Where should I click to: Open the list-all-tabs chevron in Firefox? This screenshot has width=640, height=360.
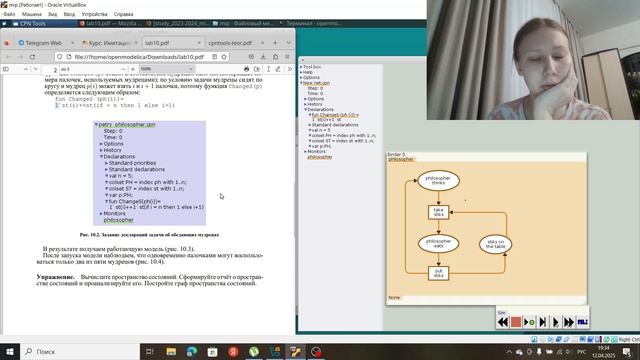[289, 43]
